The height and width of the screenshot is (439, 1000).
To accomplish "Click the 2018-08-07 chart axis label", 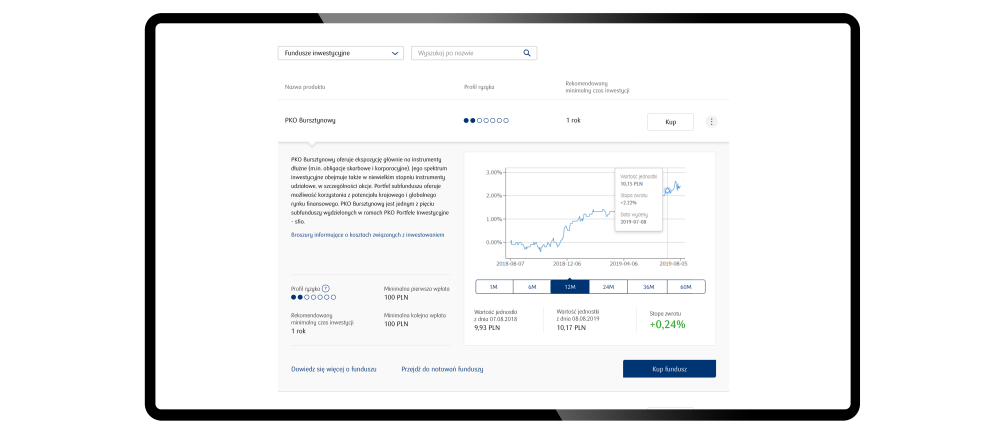I will (511, 262).
